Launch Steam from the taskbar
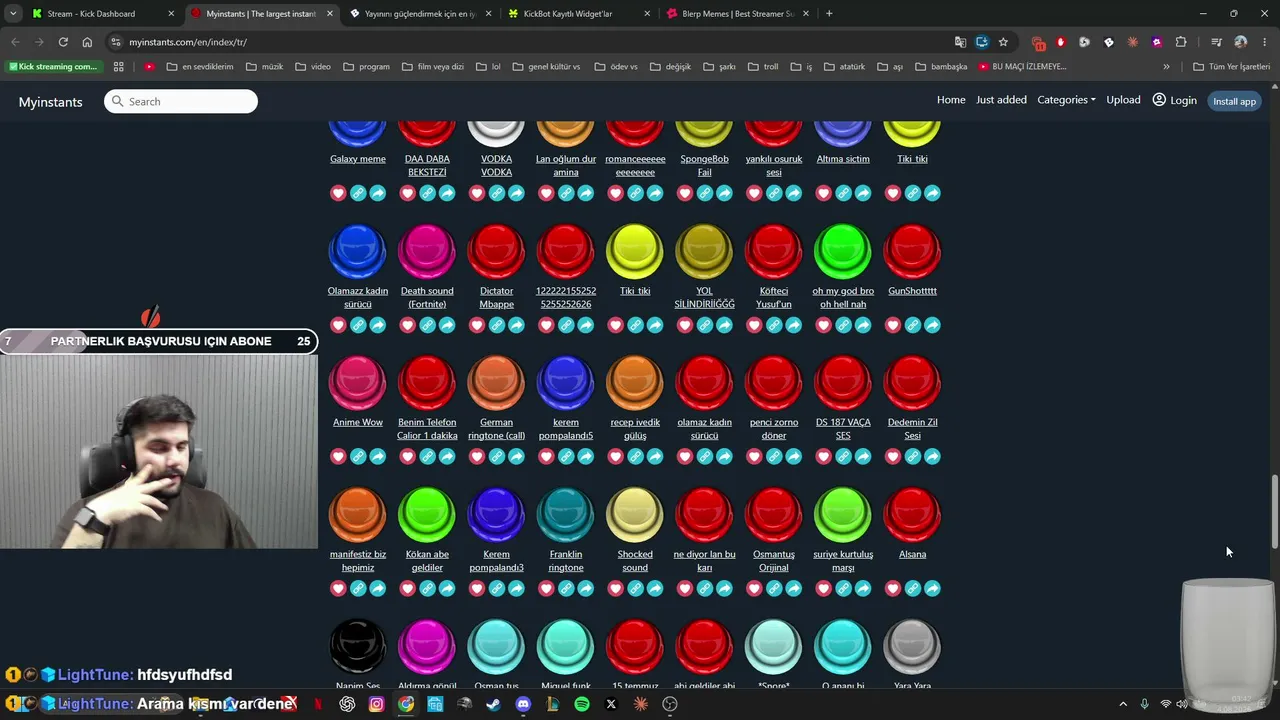1280x720 pixels. tap(494, 704)
